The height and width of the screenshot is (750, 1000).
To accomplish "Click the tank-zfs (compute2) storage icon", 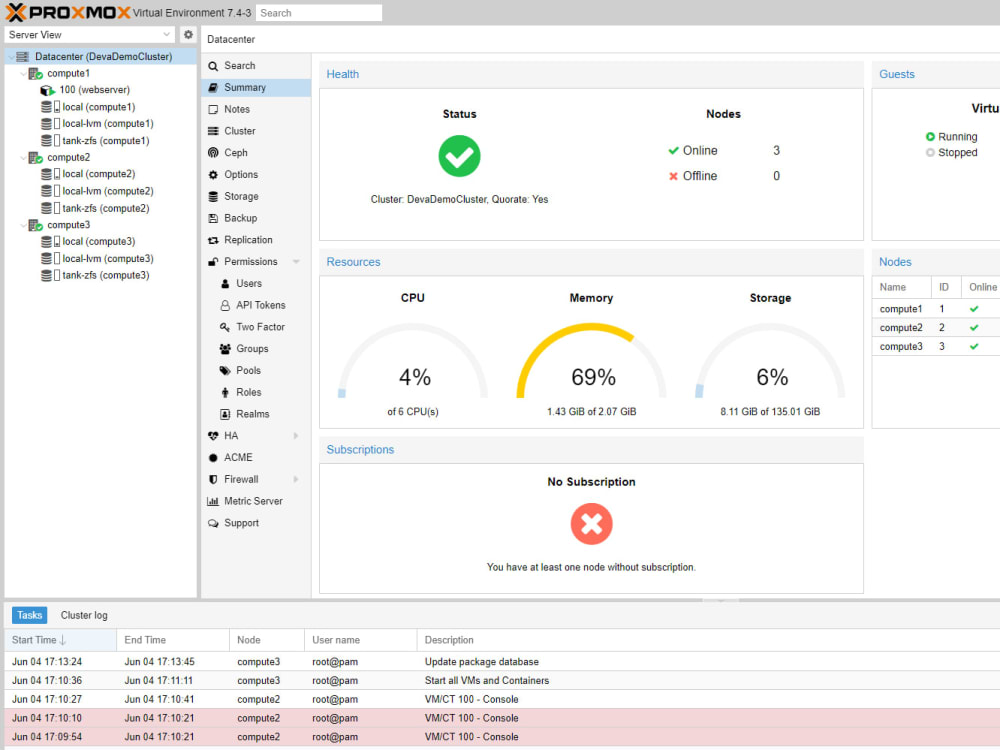I will [x=50, y=209].
